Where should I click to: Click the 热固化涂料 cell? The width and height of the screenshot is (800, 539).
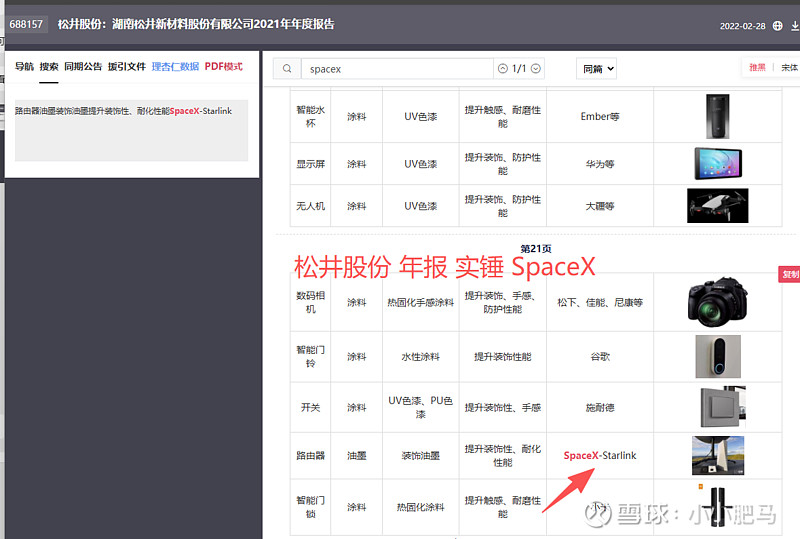coord(420,507)
